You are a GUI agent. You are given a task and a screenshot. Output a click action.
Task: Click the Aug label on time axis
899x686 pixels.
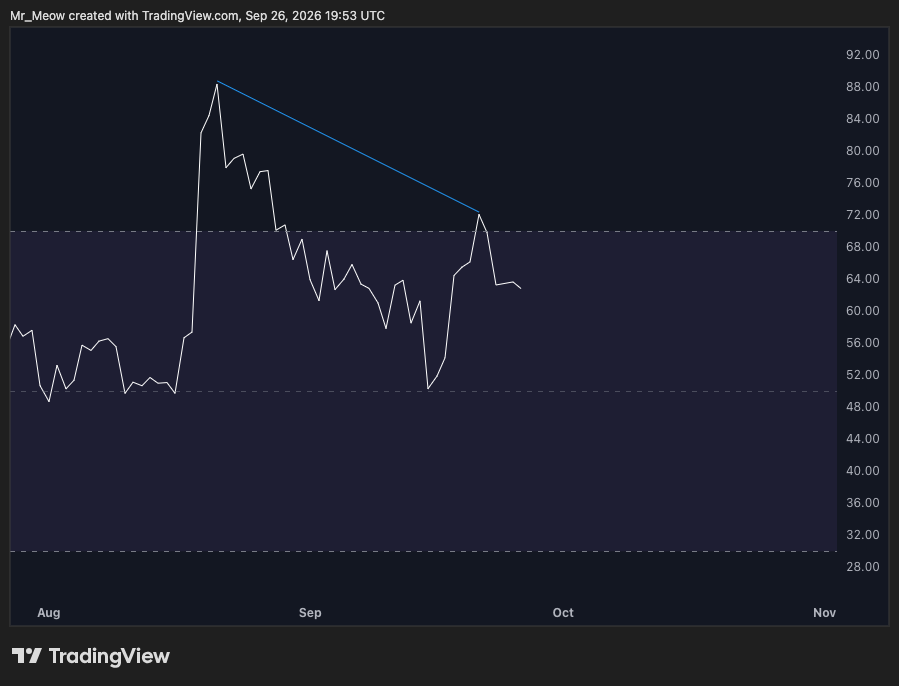49,613
